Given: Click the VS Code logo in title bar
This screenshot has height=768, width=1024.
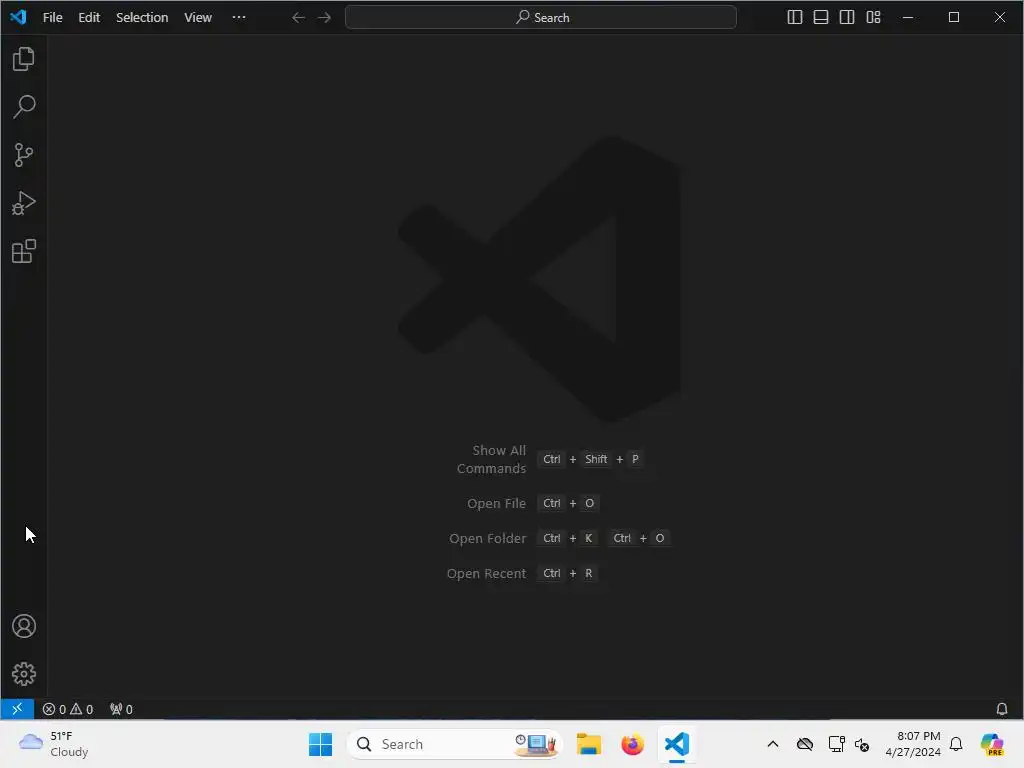Looking at the screenshot, I should point(18,17).
